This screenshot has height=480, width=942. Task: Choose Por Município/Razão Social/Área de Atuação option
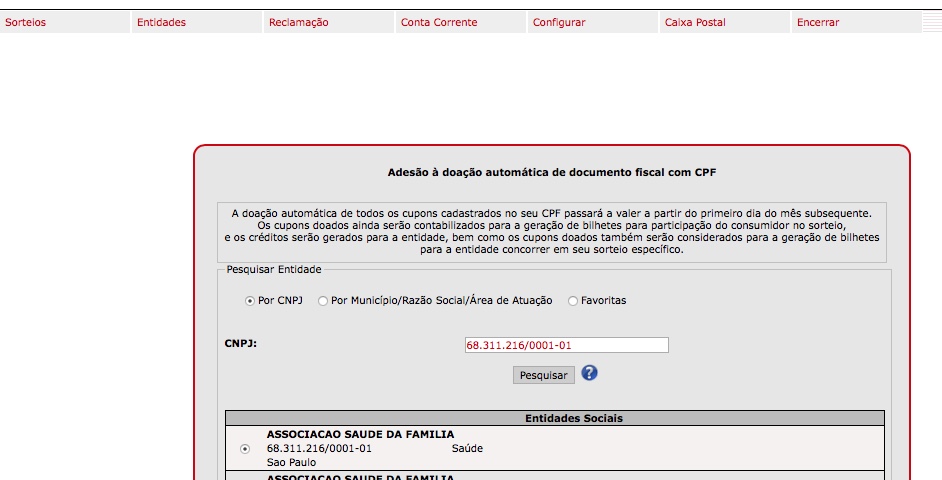(x=323, y=301)
